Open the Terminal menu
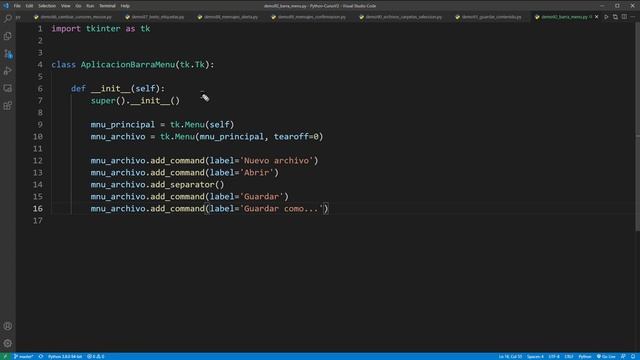The height and width of the screenshot is (360, 640). coord(107,6)
